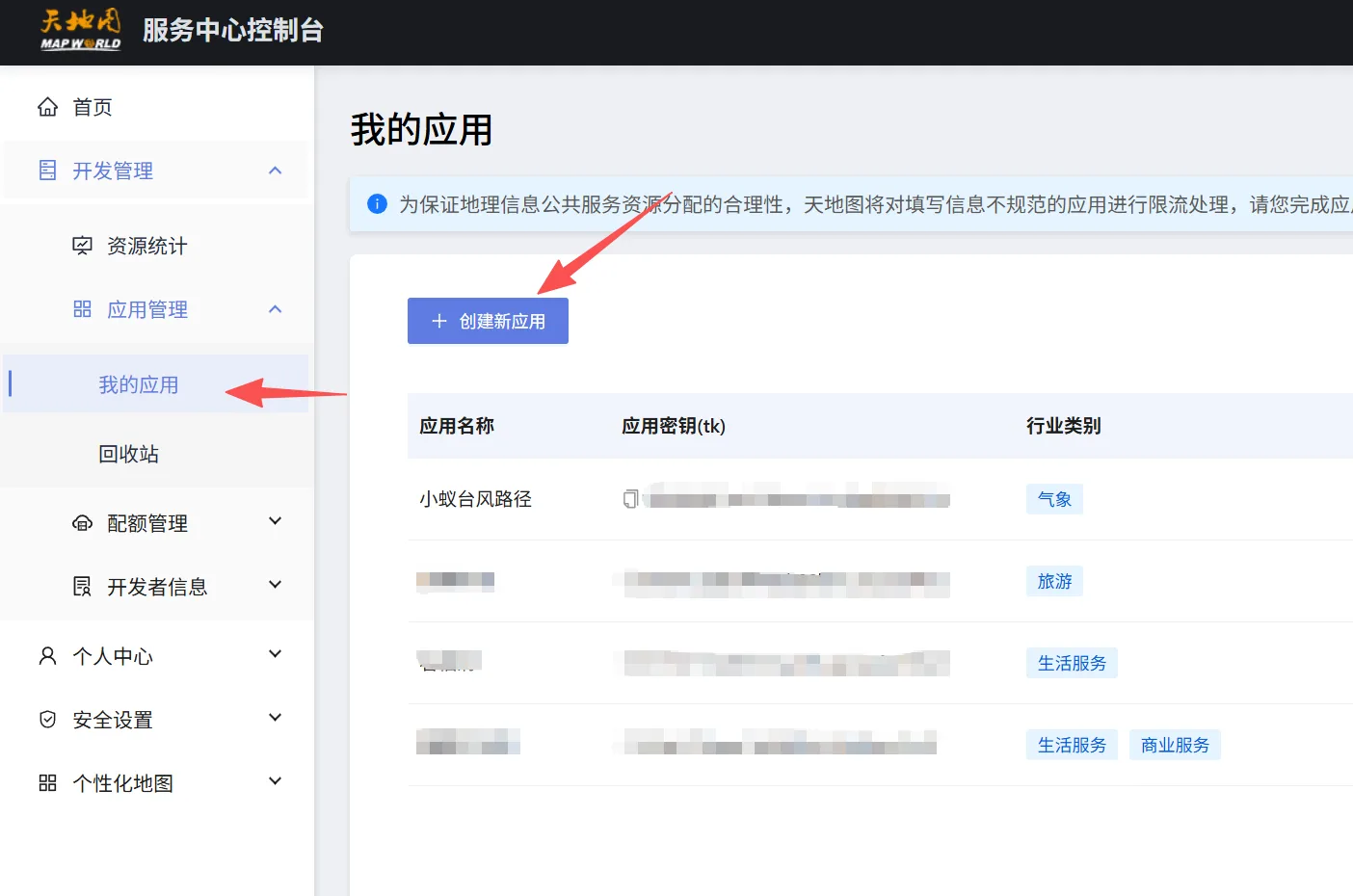Click the home icon beside 首页

(47, 107)
